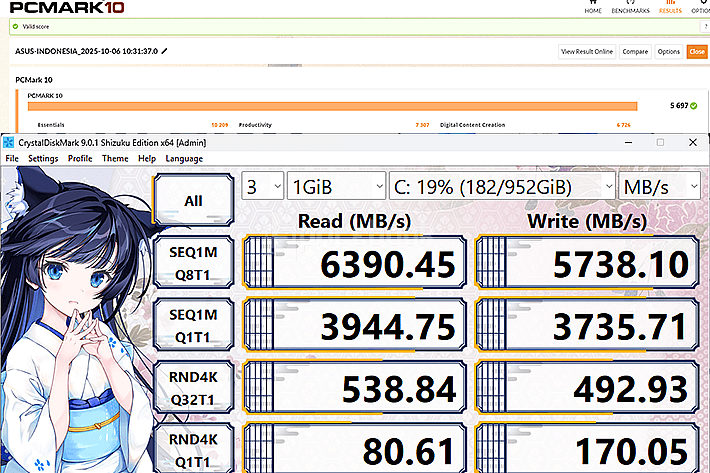The width and height of the screenshot is (710, 473).
Task: Open the HOME icon in PCMark 10
Action: click(592, 7)
